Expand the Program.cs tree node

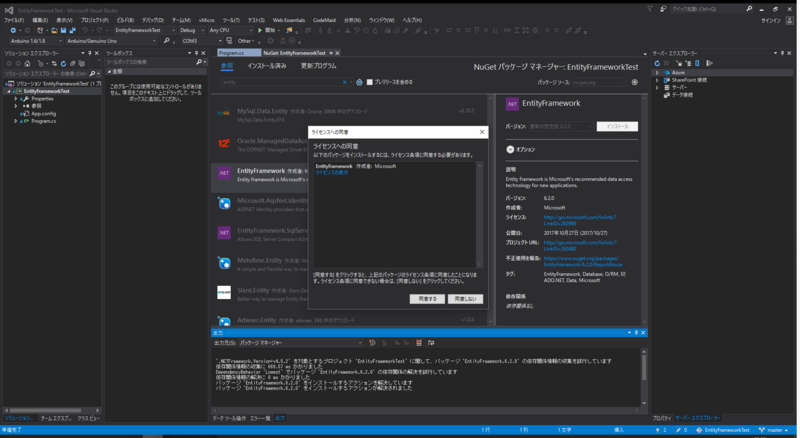16,121
